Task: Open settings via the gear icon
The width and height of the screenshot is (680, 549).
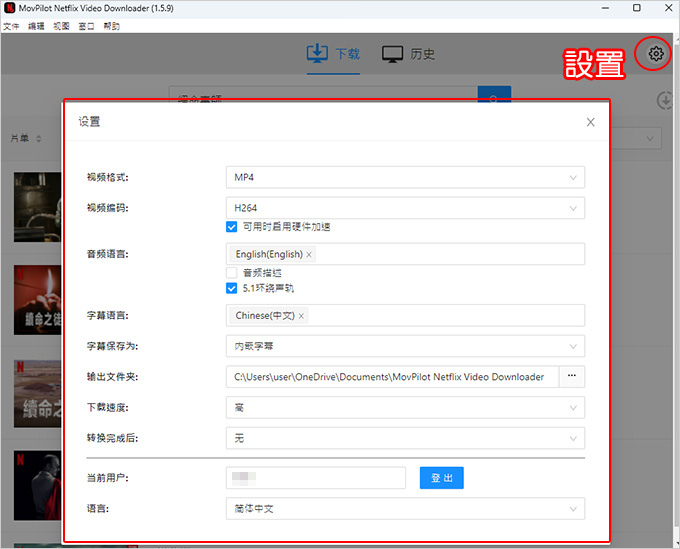Action: (655, 54)
